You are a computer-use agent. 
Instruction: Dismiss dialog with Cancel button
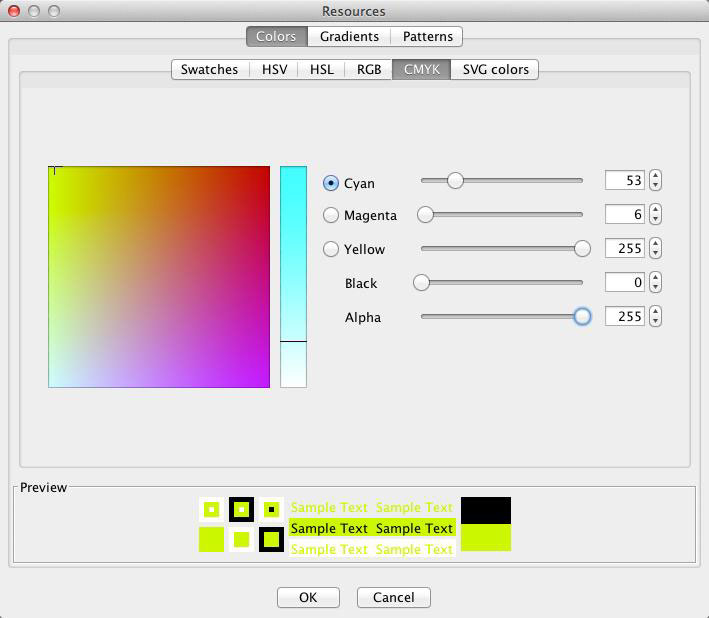tap(393, 597)
